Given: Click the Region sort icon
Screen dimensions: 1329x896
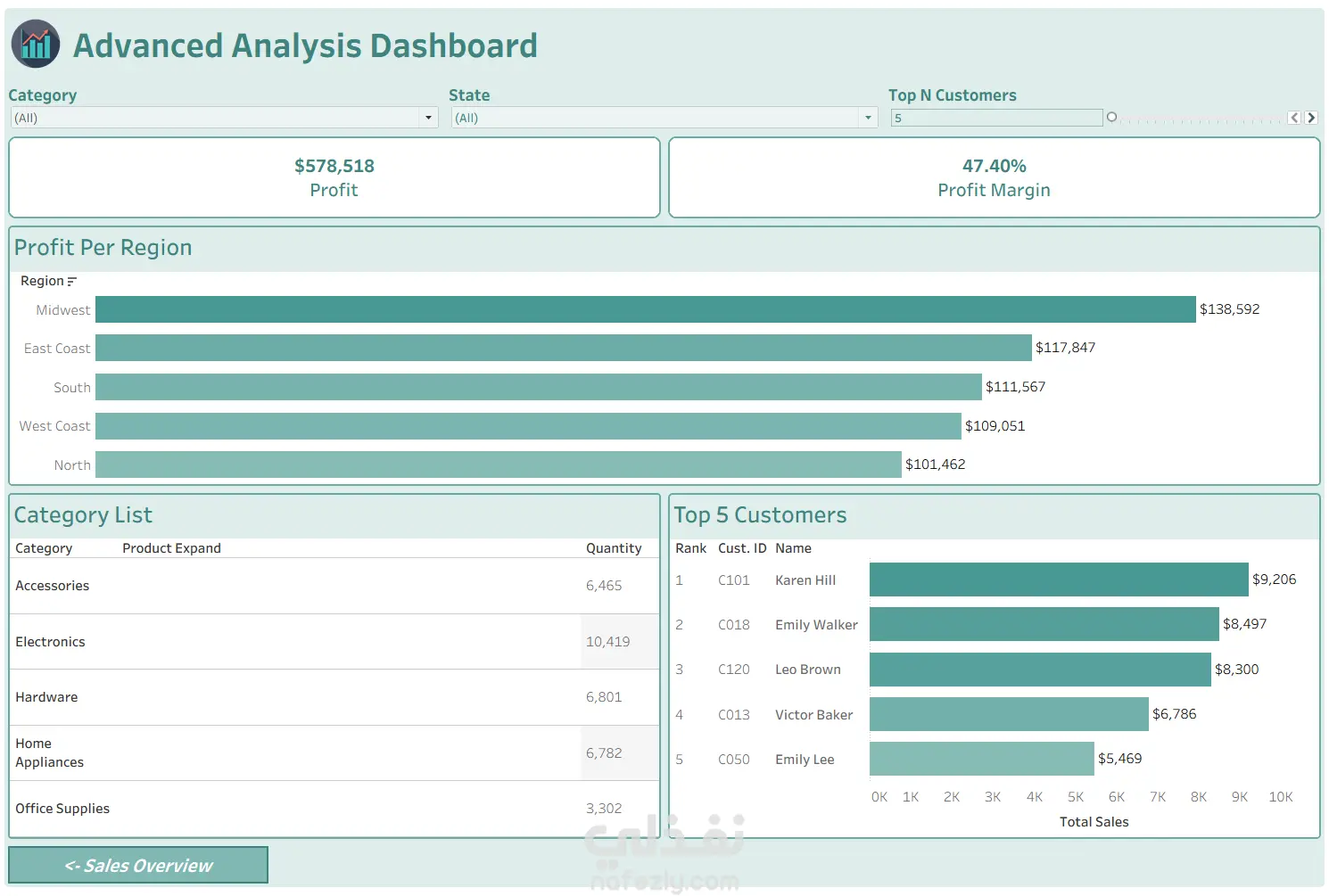Looking at the screenshot, I should pos(72,282).
